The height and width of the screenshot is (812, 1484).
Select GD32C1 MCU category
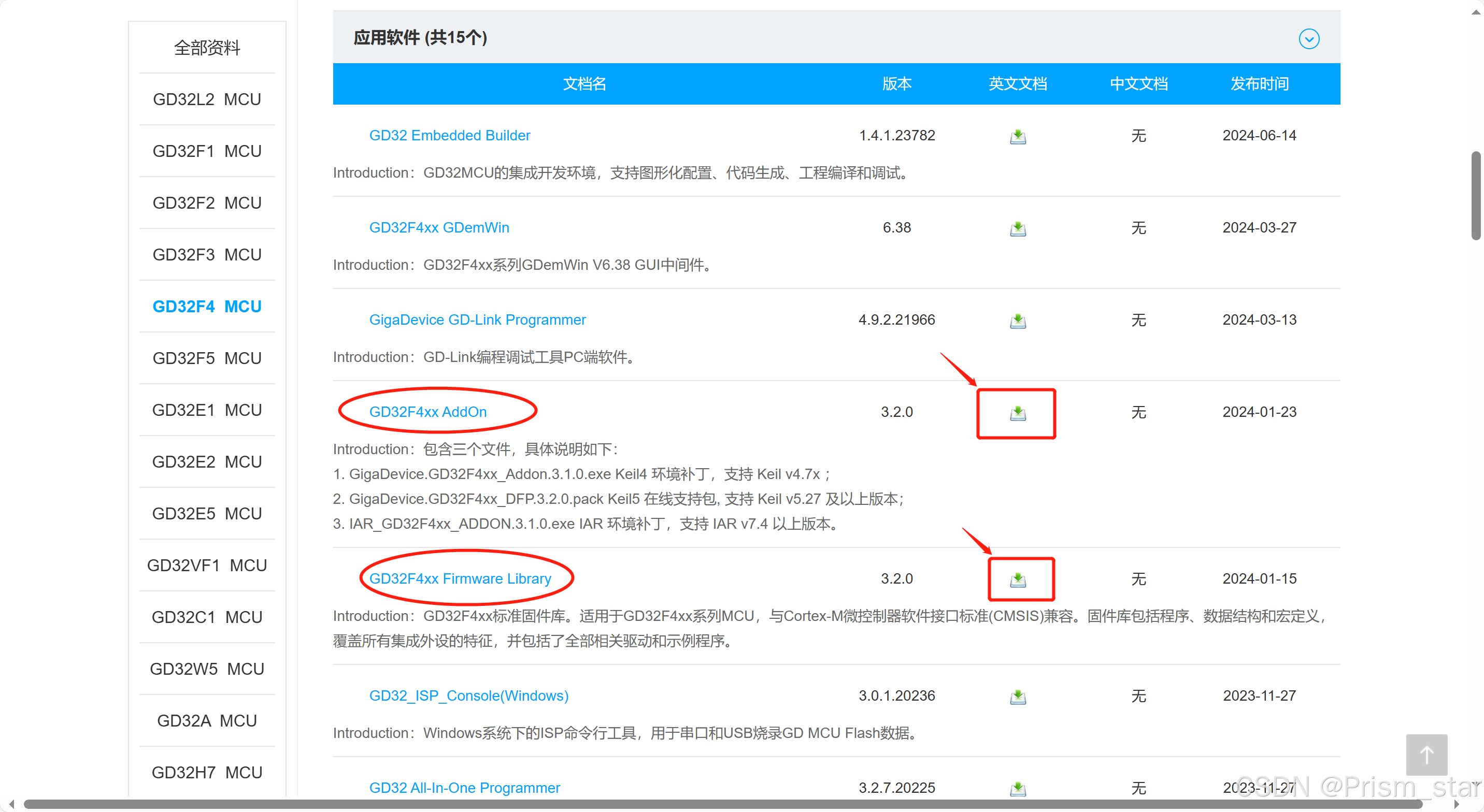(207, 617)
